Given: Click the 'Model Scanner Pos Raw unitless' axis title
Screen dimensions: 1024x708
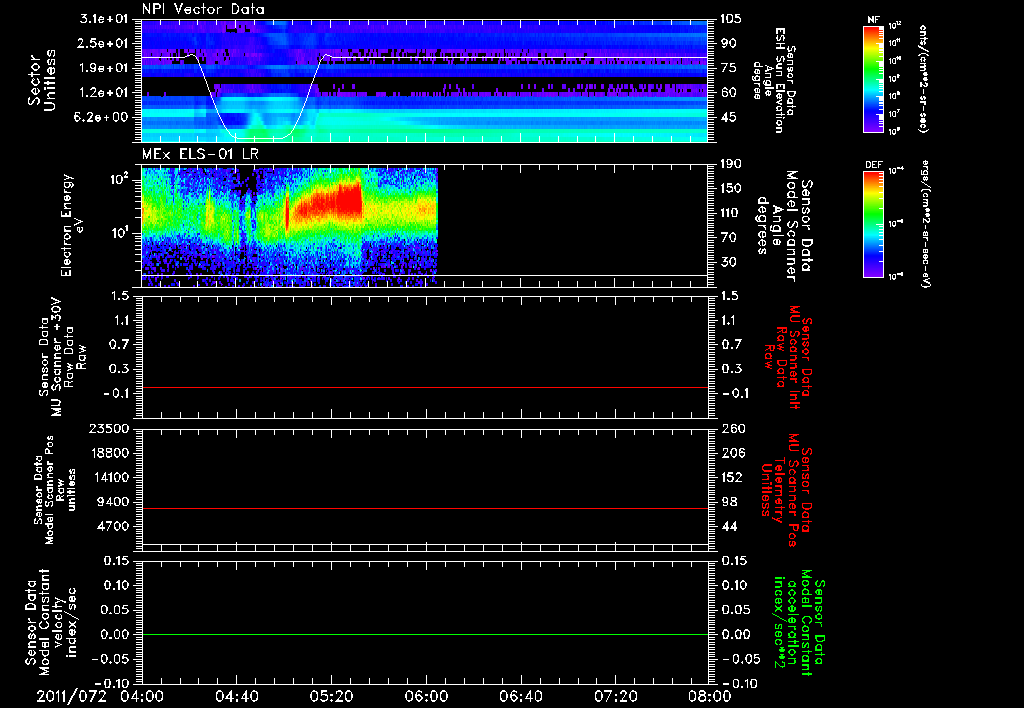Looking at the screenshot, I should (x=55, y=490).
